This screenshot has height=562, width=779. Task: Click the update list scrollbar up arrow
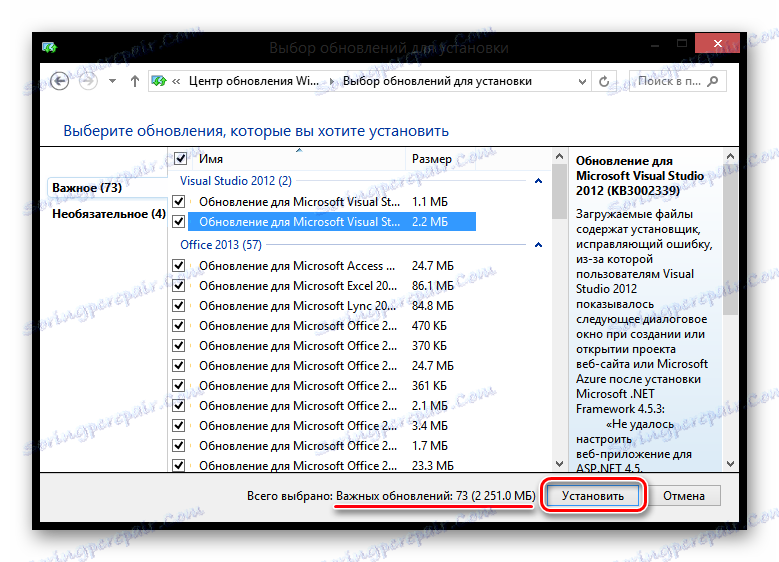(559, 157)
